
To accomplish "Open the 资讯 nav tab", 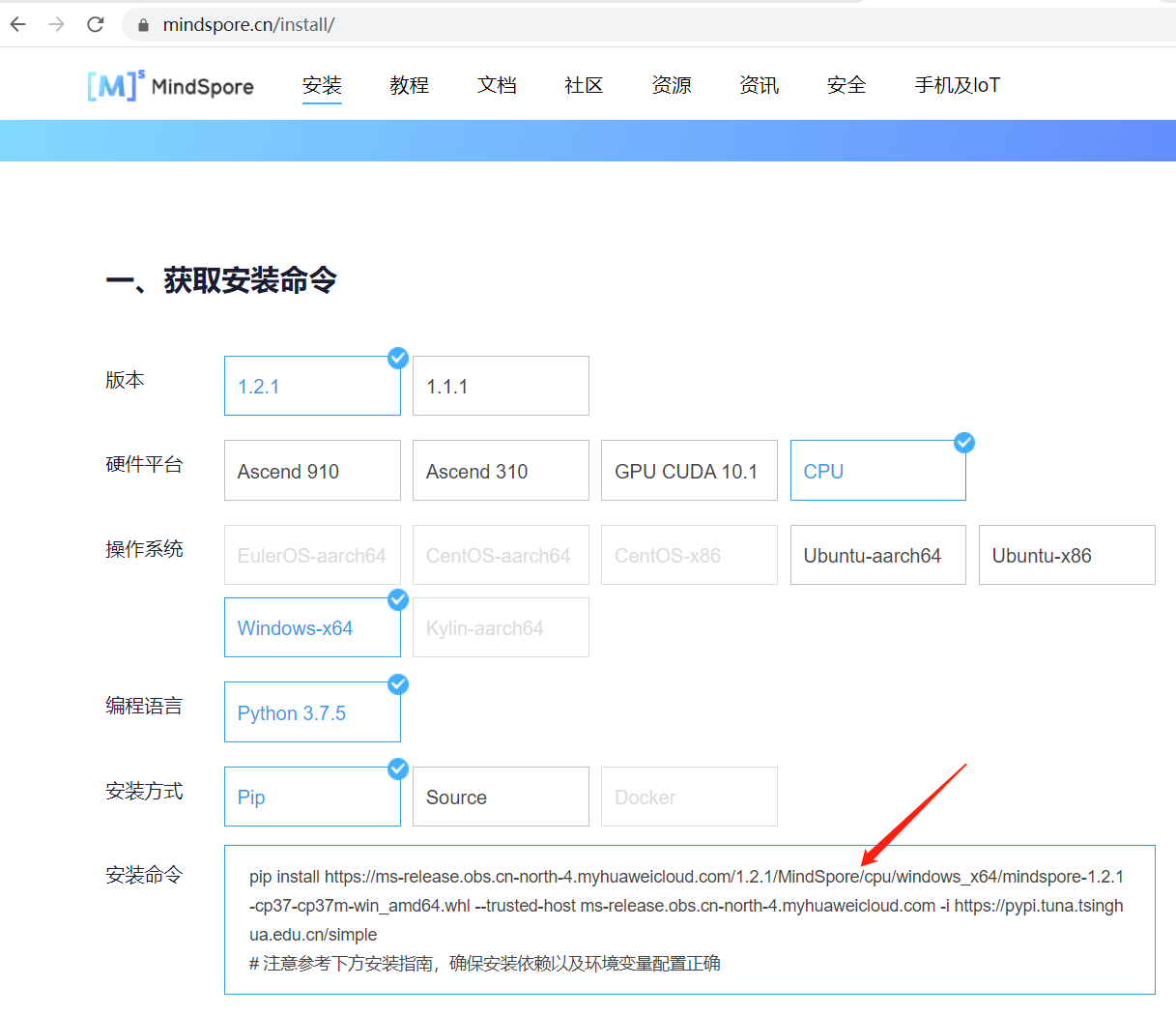I will pos(759,85).
